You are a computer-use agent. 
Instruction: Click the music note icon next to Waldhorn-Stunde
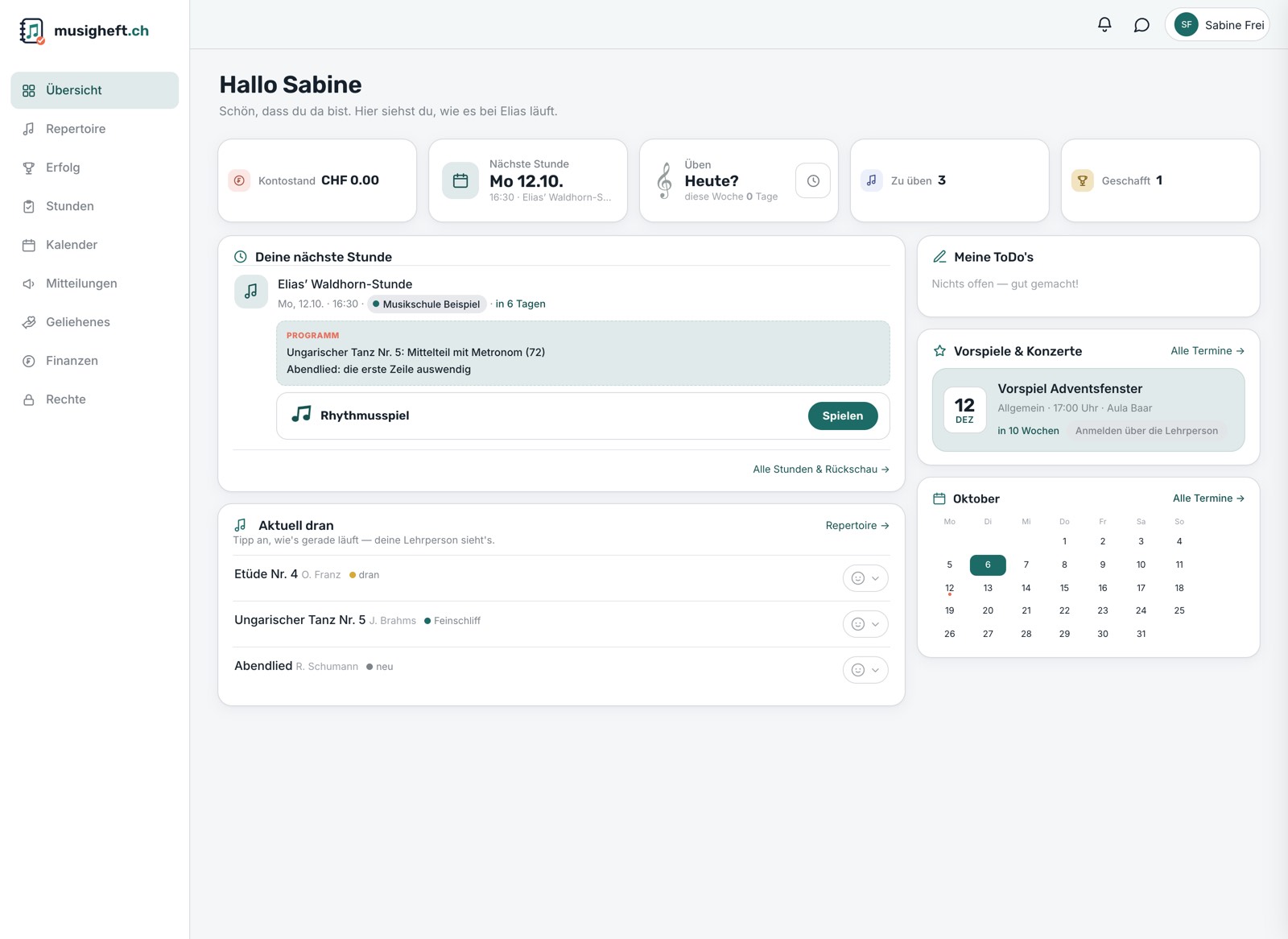[251, 292]
